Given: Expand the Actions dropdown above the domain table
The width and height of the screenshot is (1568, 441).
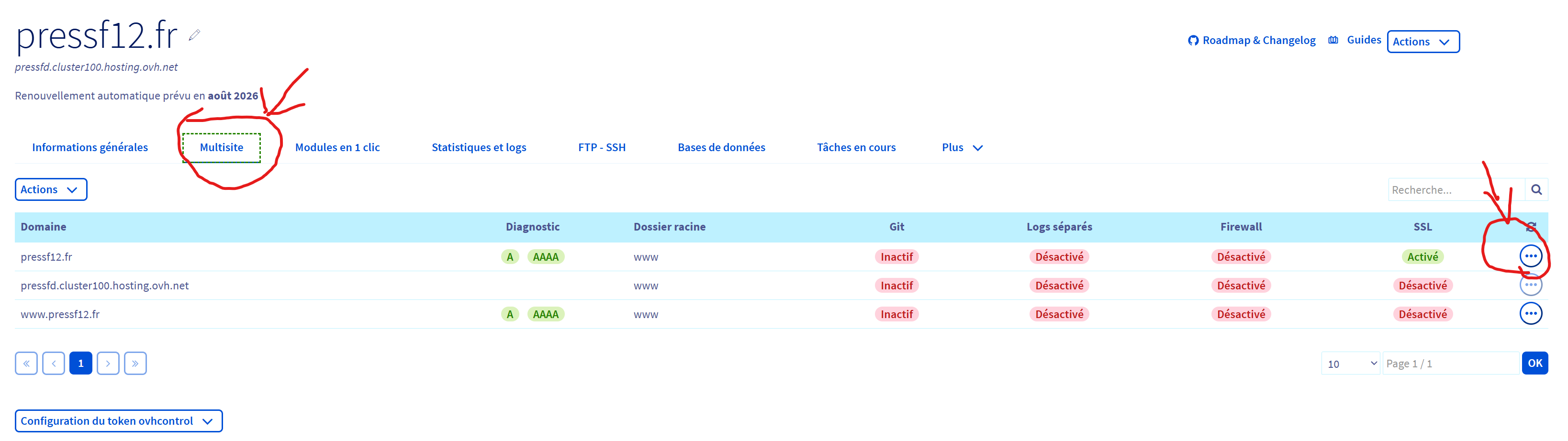Looking at the screenshot, I should (x=51, y=190).
